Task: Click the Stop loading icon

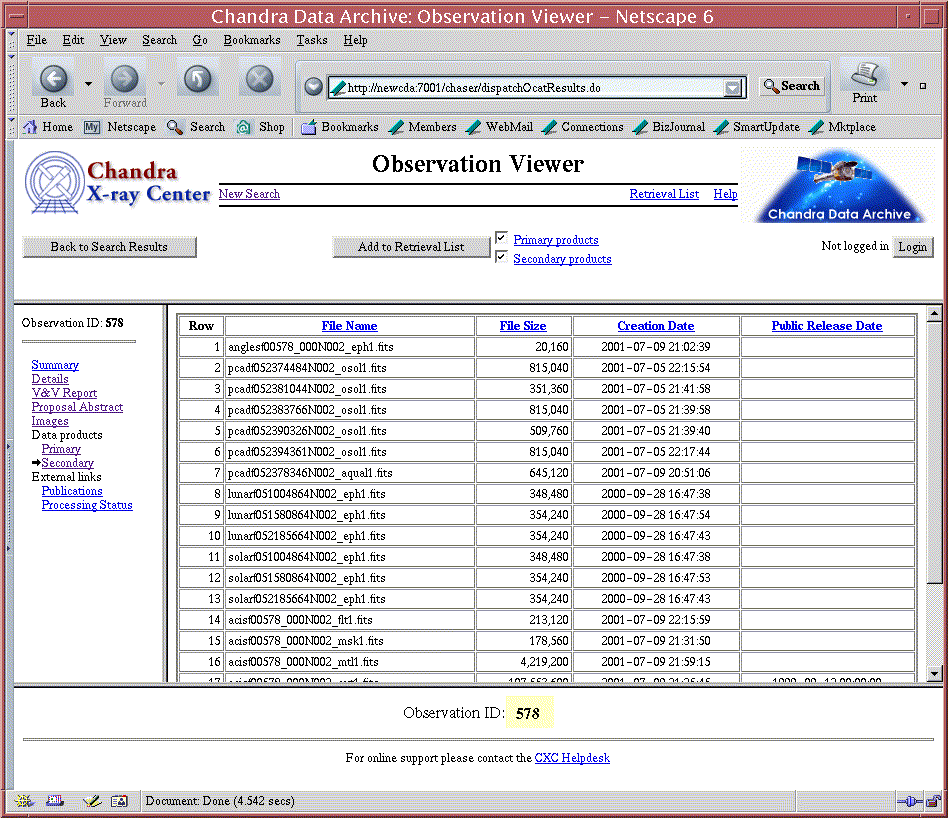Action: tap(260, 79)
